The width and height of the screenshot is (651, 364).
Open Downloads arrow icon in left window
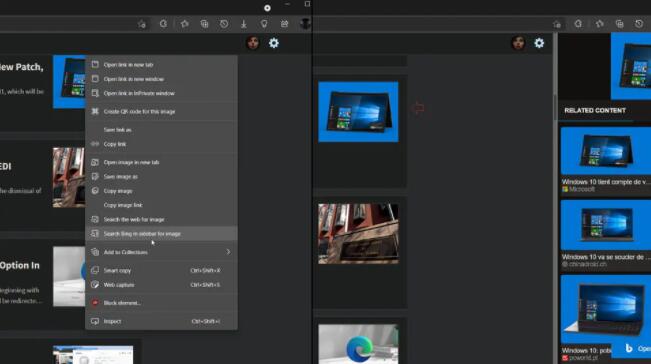pos(244,24)
